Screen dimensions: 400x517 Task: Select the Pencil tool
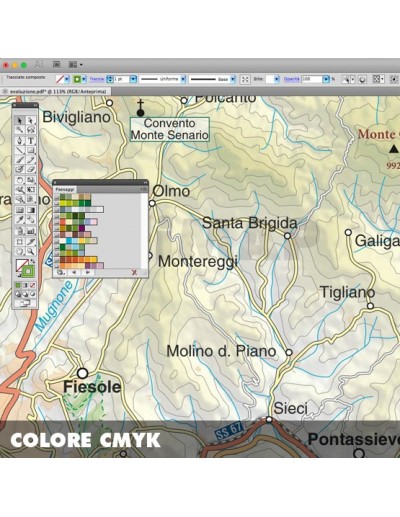[x=31, y=160]
